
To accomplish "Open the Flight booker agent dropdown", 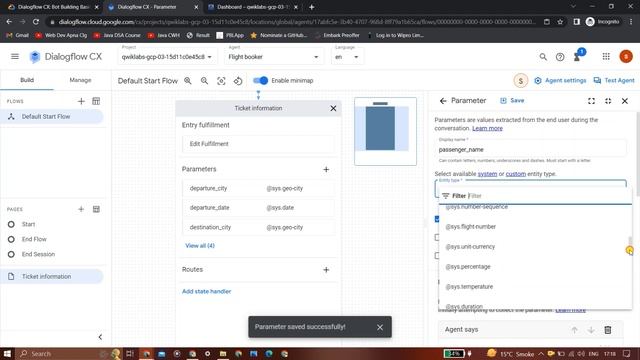I will pyautogui.click(x=273, y=57).
